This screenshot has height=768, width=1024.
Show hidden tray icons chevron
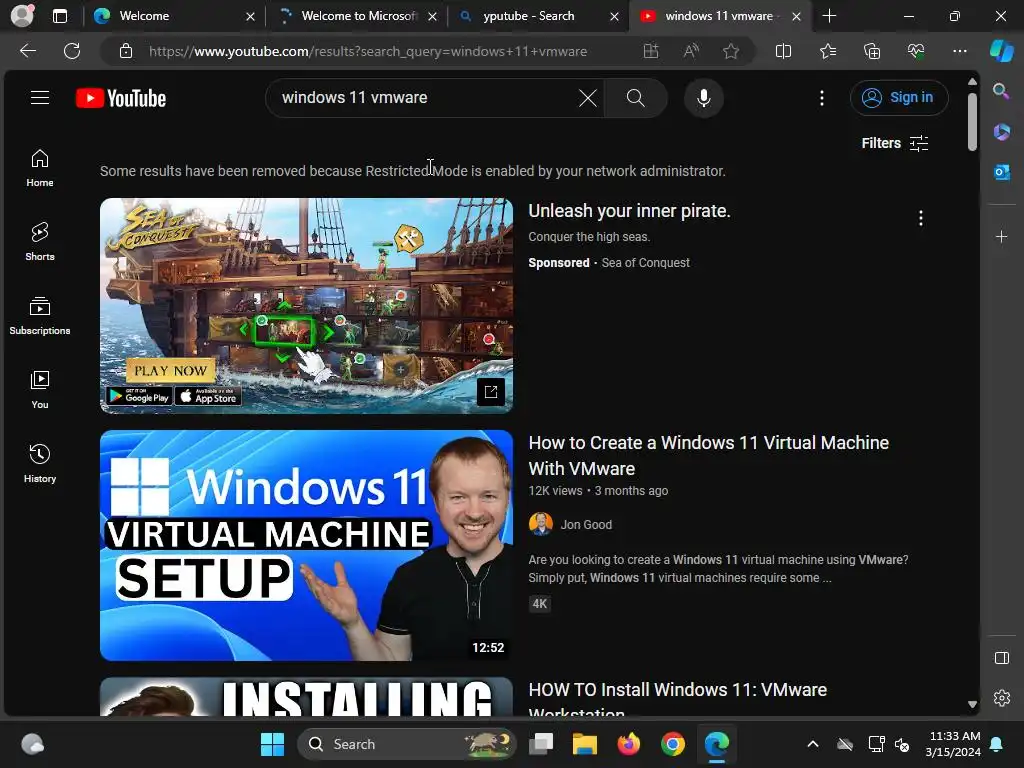812,744
